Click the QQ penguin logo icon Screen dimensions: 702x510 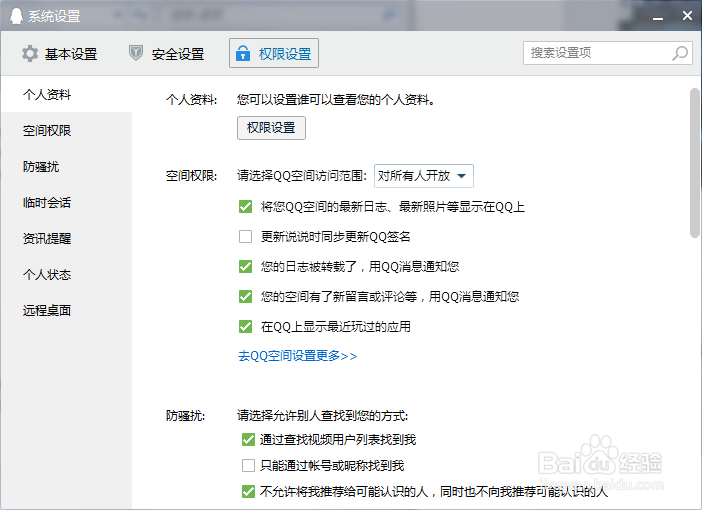coord(16,16)
